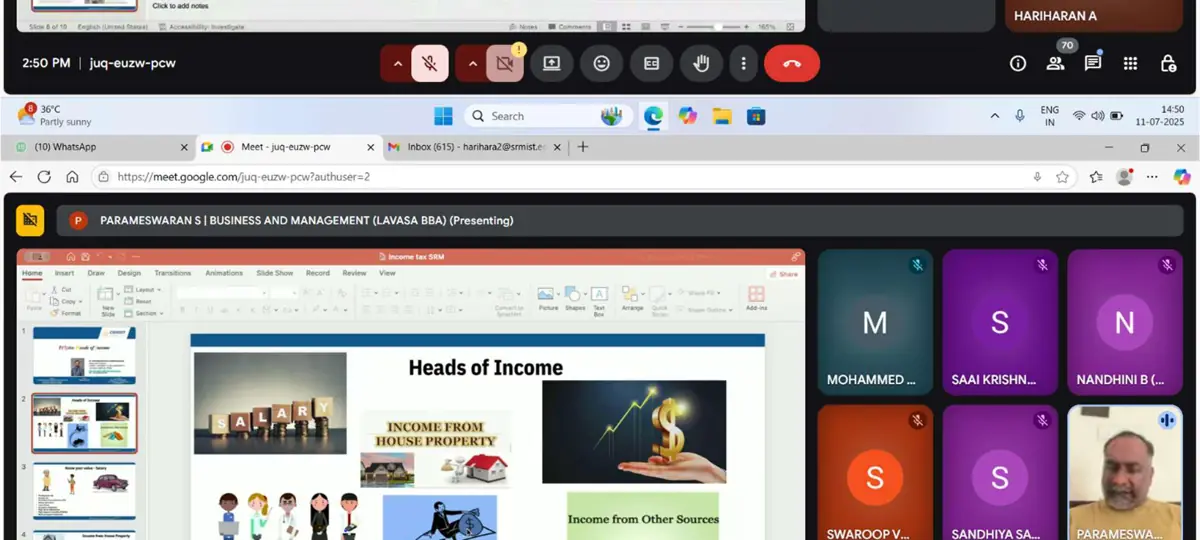Open Microsoft Edge from the taskbar
Image resolution: width=1200 pixels, height=540 pixels.
tap(653, 116)
